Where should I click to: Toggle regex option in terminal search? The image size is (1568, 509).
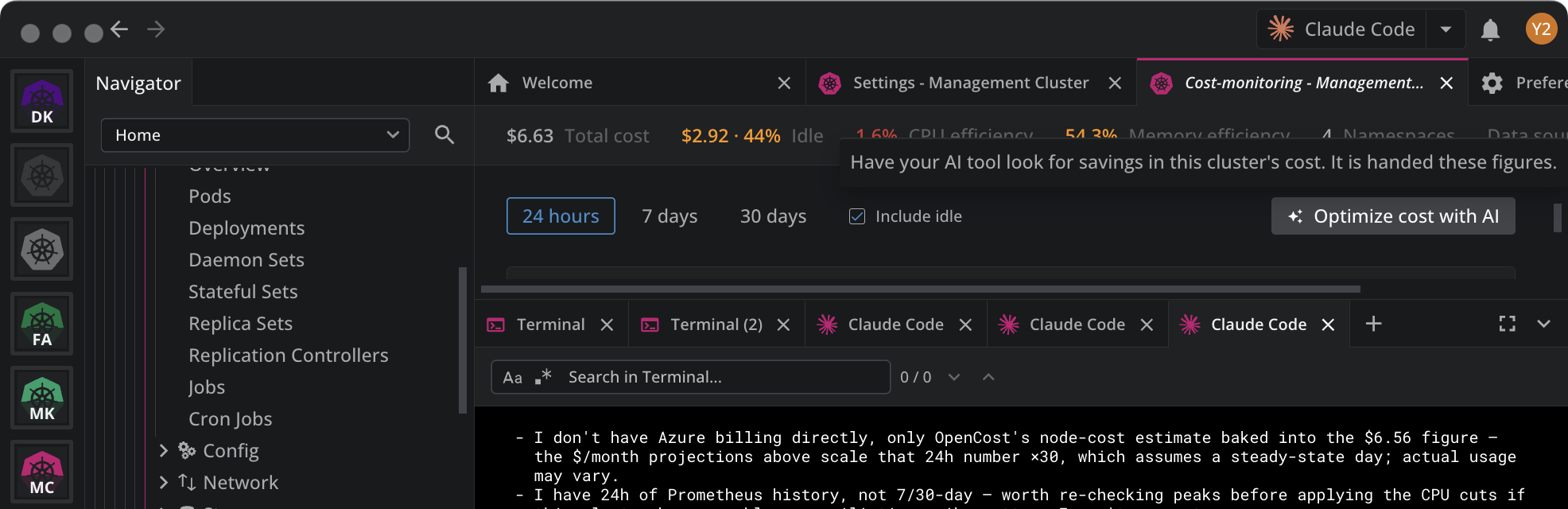[543, 377]
